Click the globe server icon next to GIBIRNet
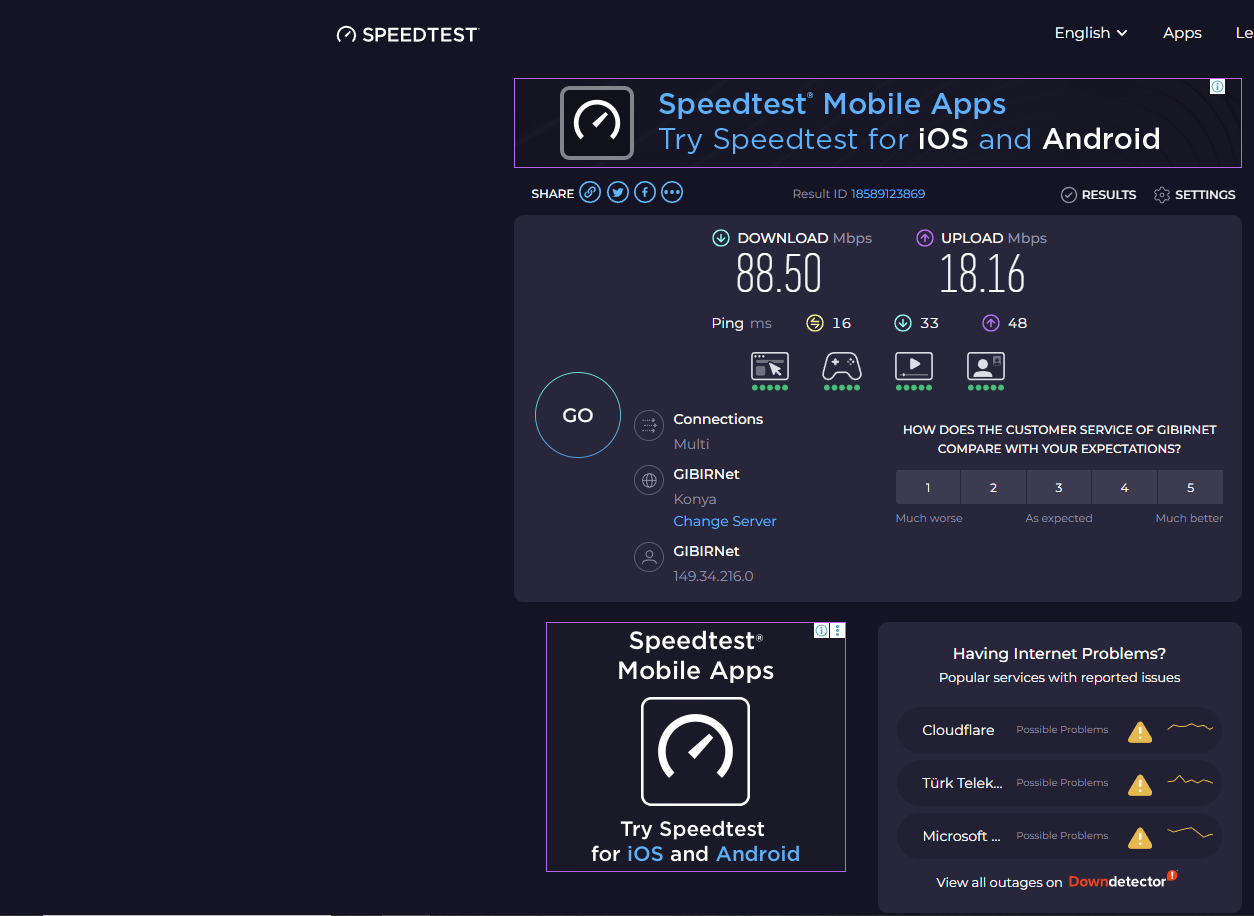Viewport: 1254px width, 916px height. (x=649, y=480)
